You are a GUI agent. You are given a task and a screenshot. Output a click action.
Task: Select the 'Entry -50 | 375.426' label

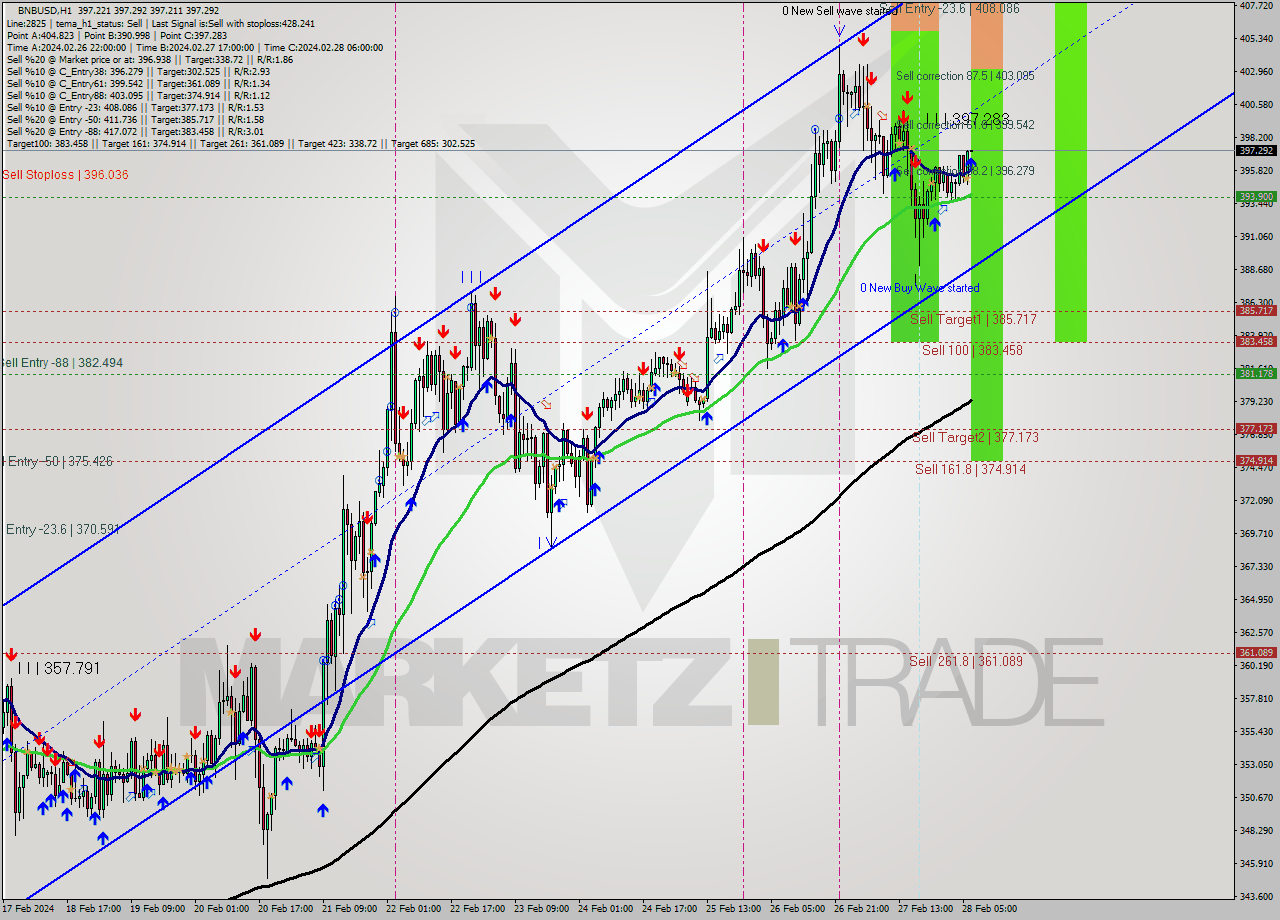pyautogui.click(x=57, y=461)
